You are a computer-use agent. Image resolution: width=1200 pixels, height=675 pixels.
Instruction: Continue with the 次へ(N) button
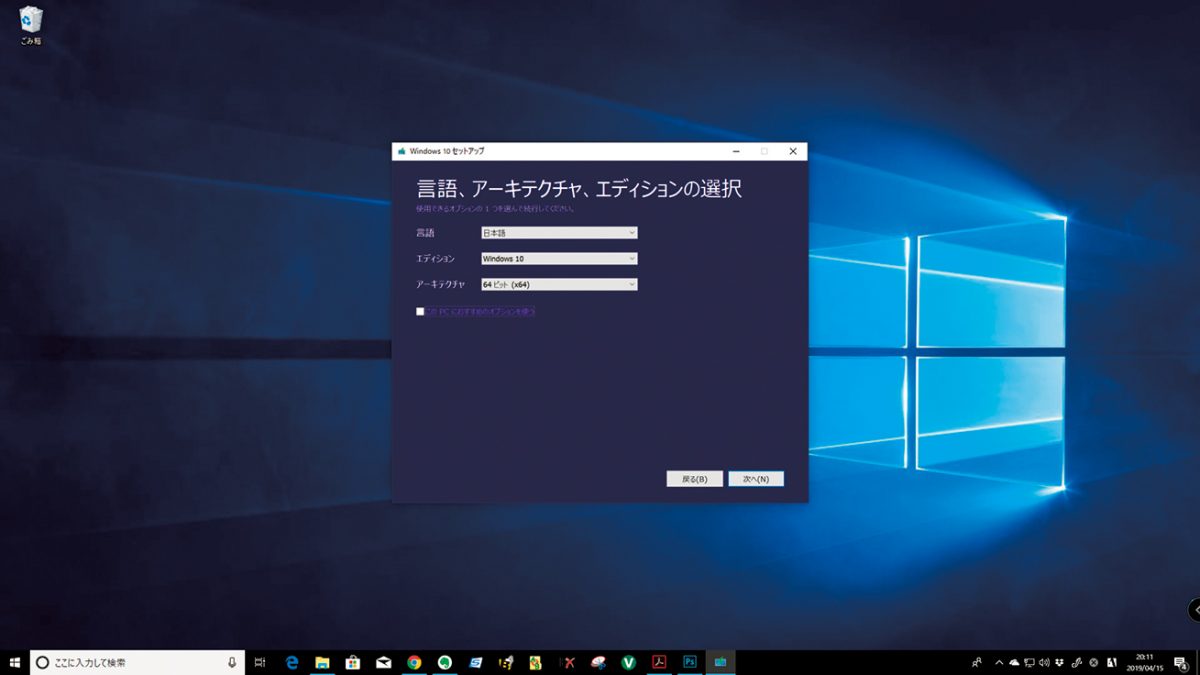pos(756,479)
